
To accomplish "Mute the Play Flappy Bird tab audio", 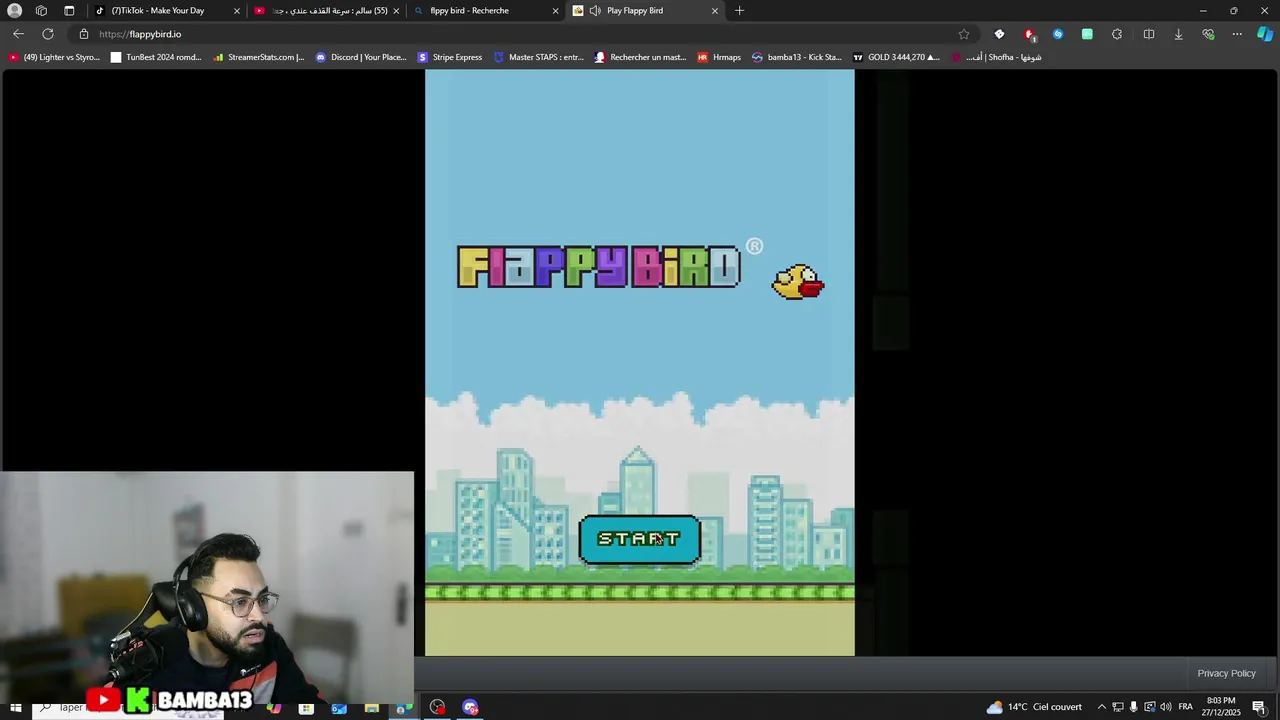I will [x=595, y=10].
